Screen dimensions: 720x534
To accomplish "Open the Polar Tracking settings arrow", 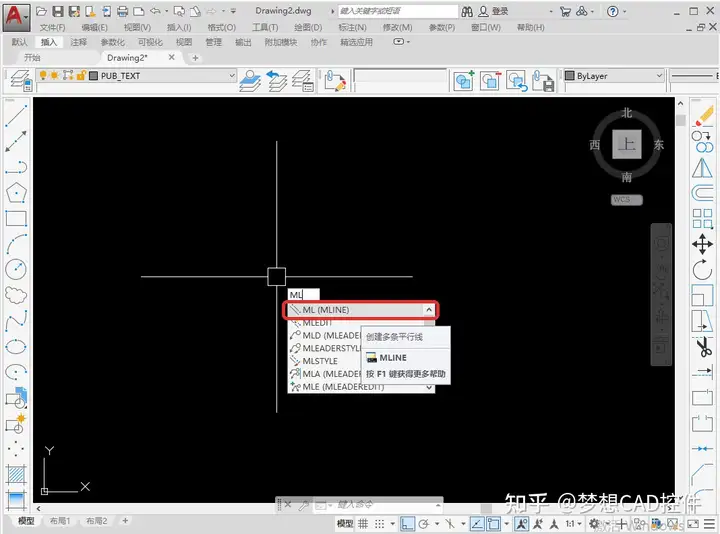I will 437,523.
